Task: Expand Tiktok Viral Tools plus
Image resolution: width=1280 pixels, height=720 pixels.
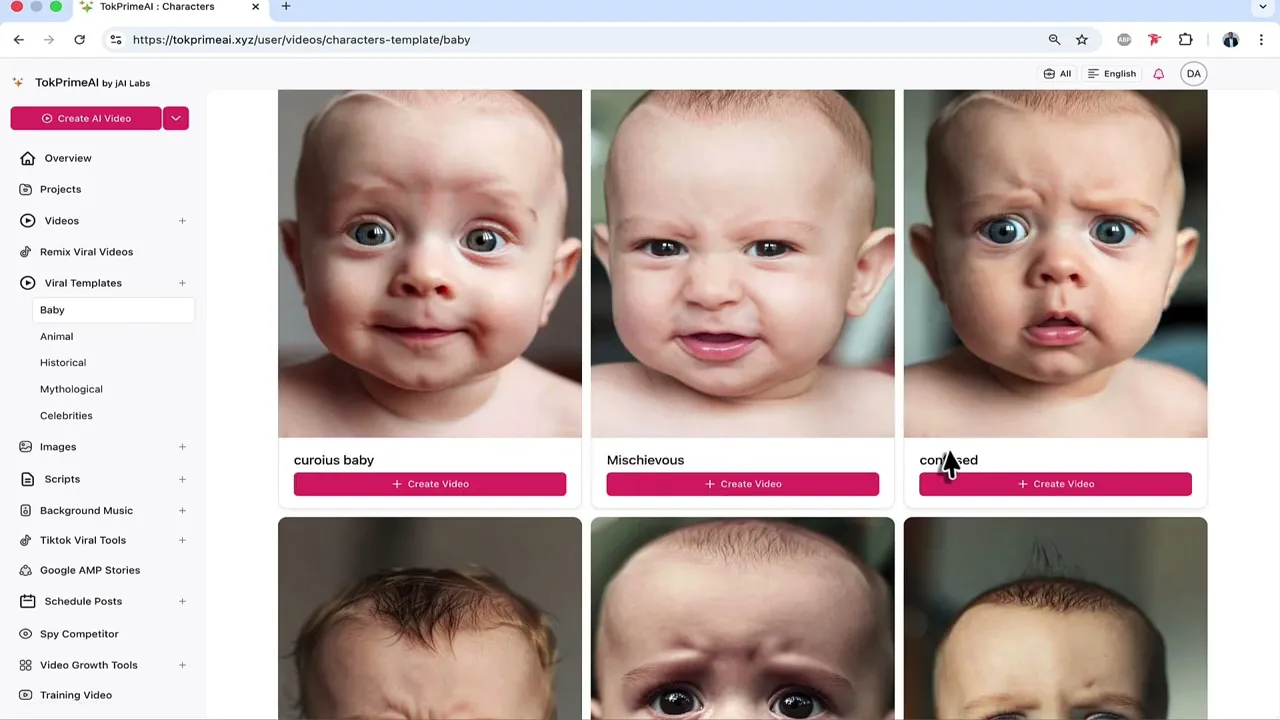Action: [x=182, y=540]
